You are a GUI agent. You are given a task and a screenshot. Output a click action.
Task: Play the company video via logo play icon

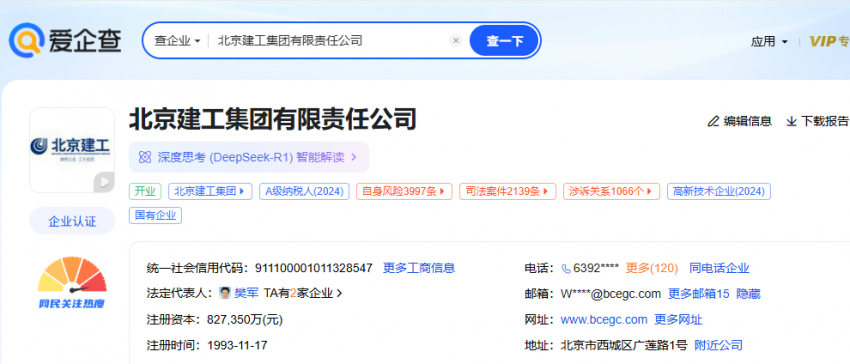[x=104, y=182]
